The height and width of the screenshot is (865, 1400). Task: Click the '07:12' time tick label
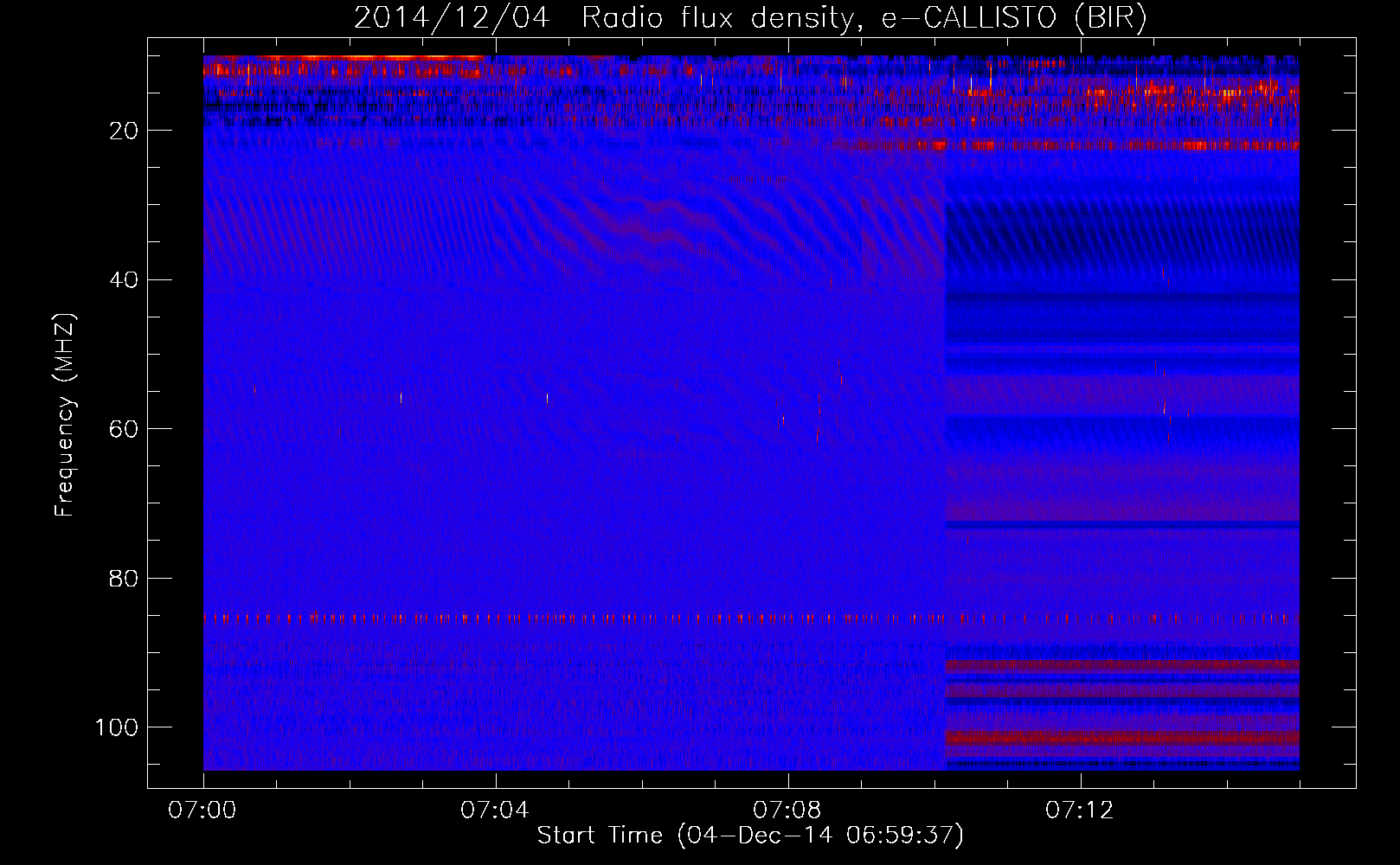[x=1080, y=811]
